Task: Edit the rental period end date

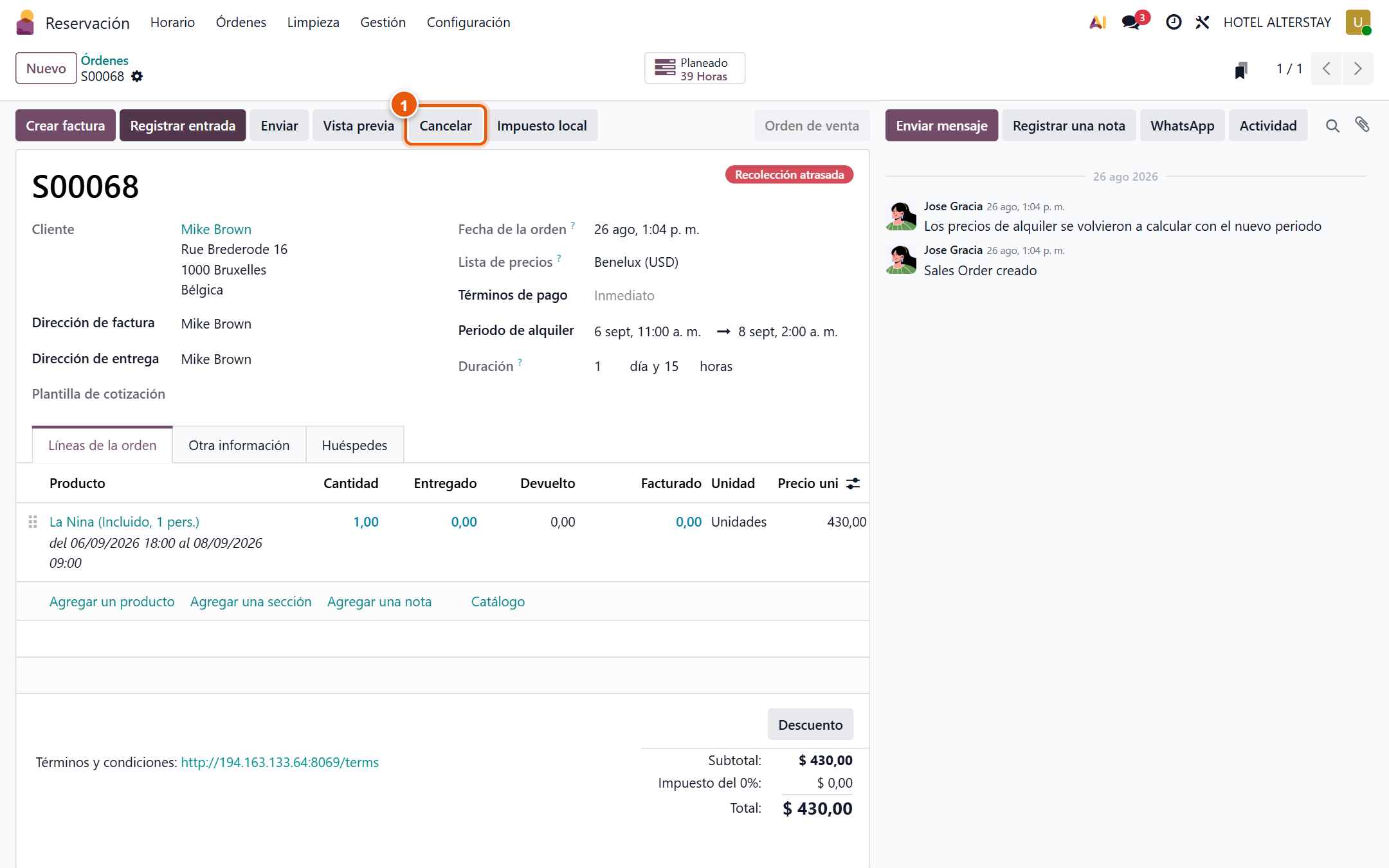Action: click(788, 332)
